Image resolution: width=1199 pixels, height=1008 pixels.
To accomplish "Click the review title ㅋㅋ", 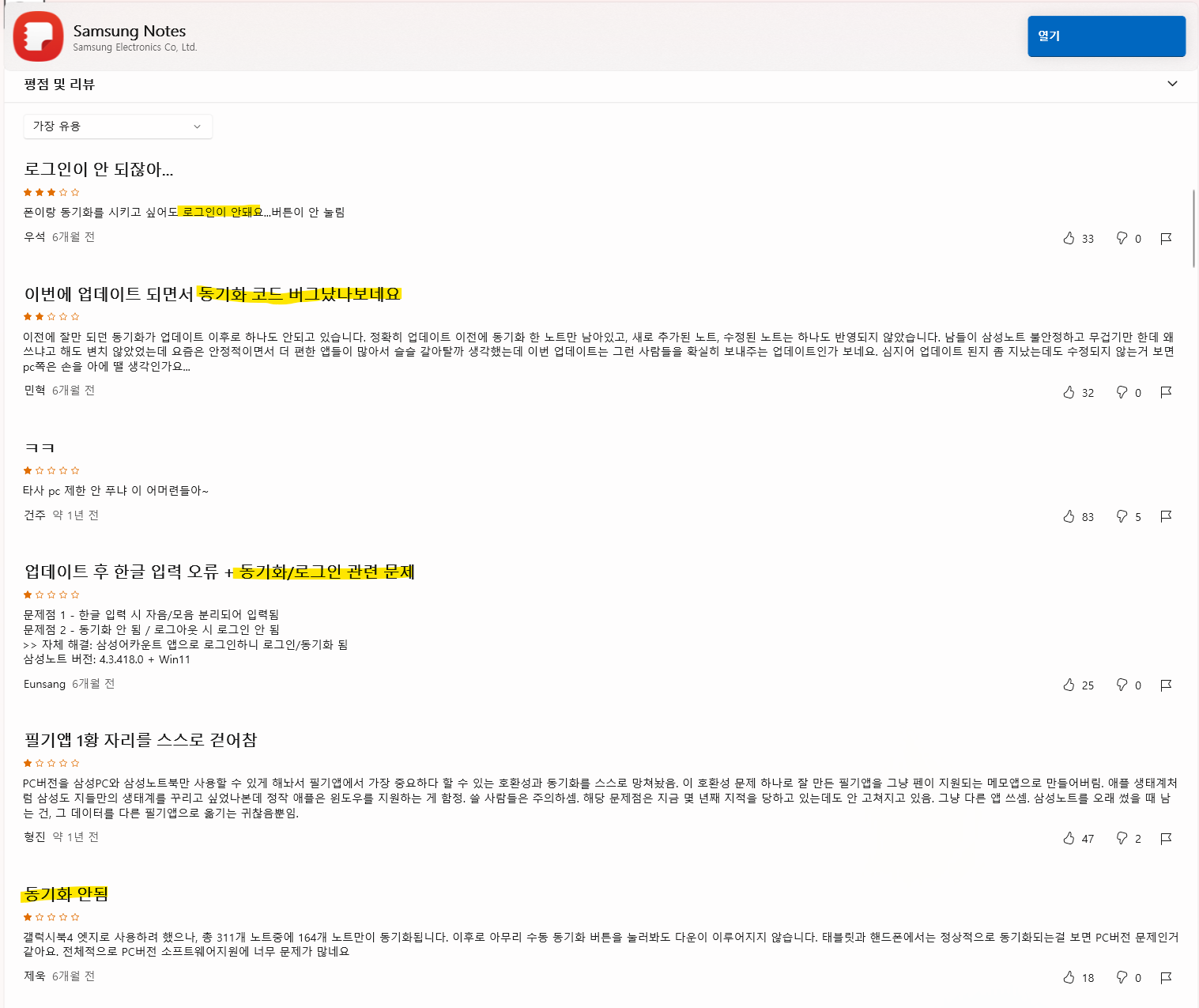I will click(40, 448).
